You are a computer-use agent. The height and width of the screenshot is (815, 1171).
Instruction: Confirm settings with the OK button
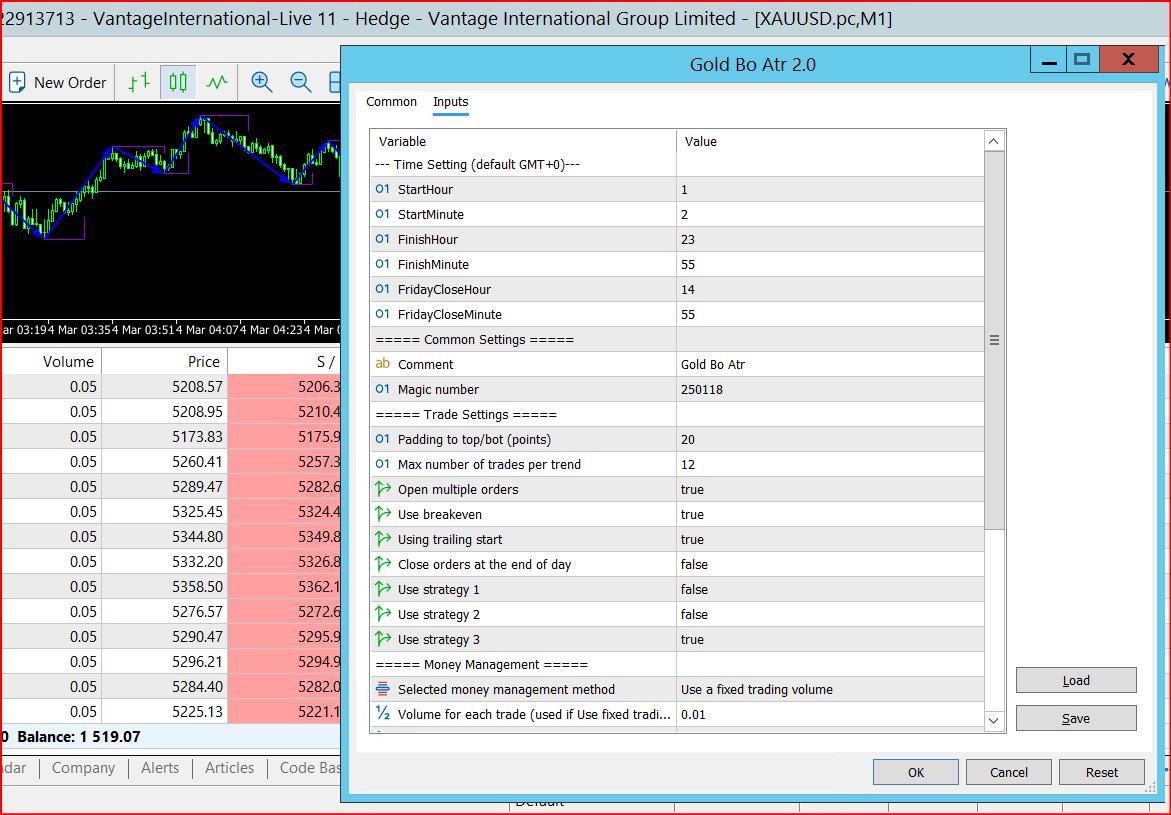point(916,772)
